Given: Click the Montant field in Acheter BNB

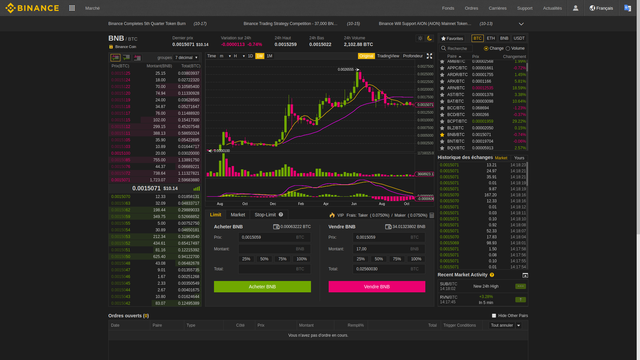Looking at the screenshot, I should tap(274, 249).
